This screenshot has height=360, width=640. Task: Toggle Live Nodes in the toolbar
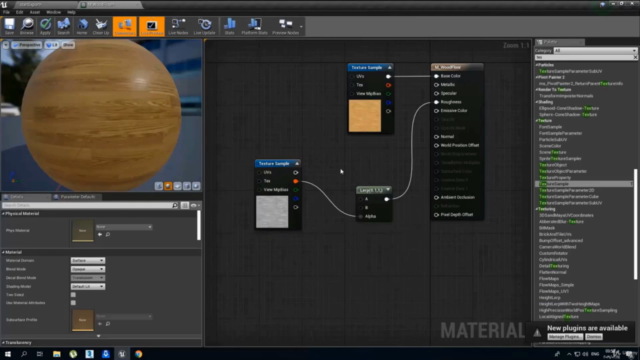point(178,27)
